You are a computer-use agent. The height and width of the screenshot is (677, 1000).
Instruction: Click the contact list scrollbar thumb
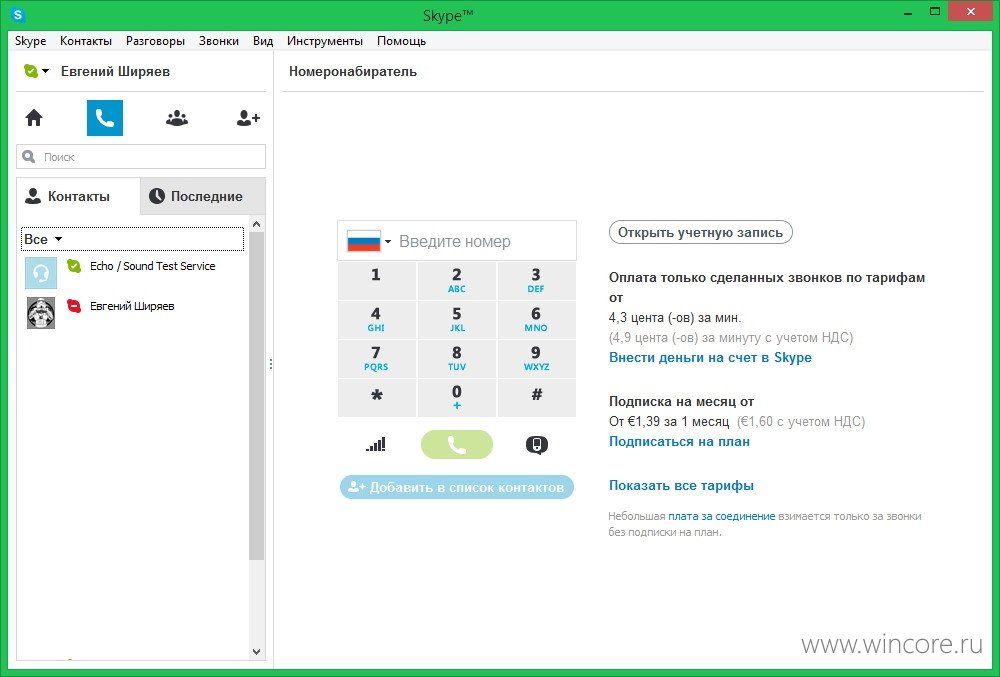click(256, 395)
